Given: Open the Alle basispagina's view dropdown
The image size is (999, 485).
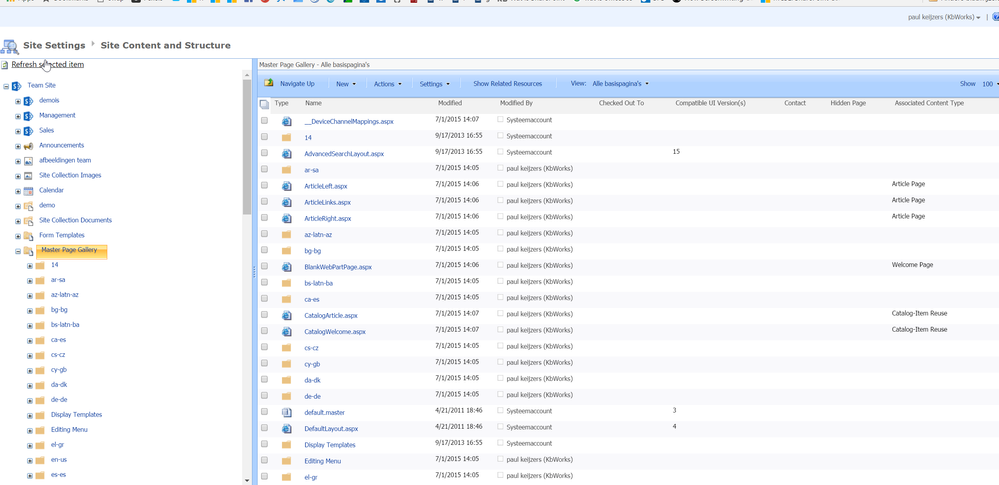Looking at the screenshot, I should coord(621,83).
